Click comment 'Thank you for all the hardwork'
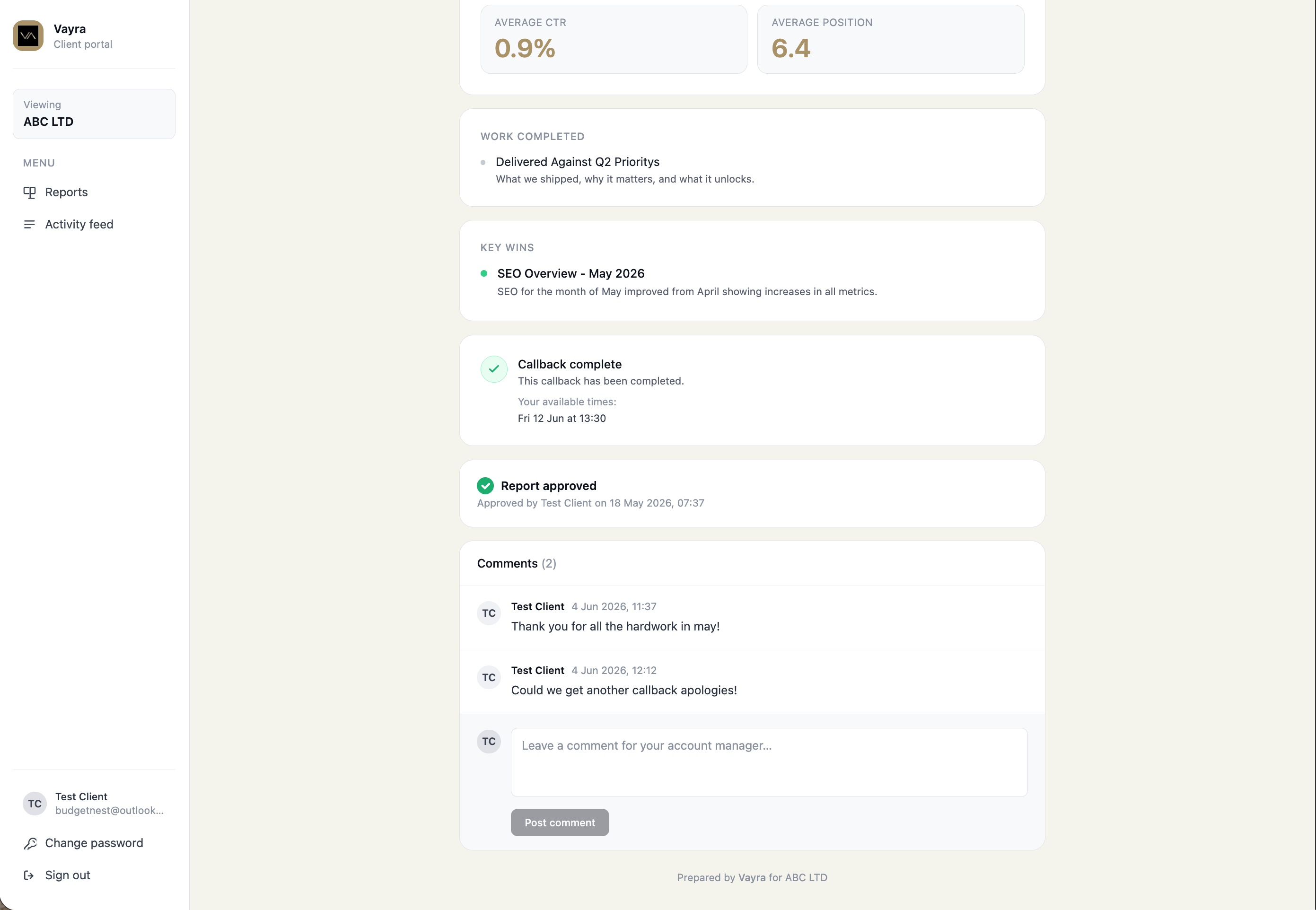Screen dimensions: 1316x910 pos(615,627)
